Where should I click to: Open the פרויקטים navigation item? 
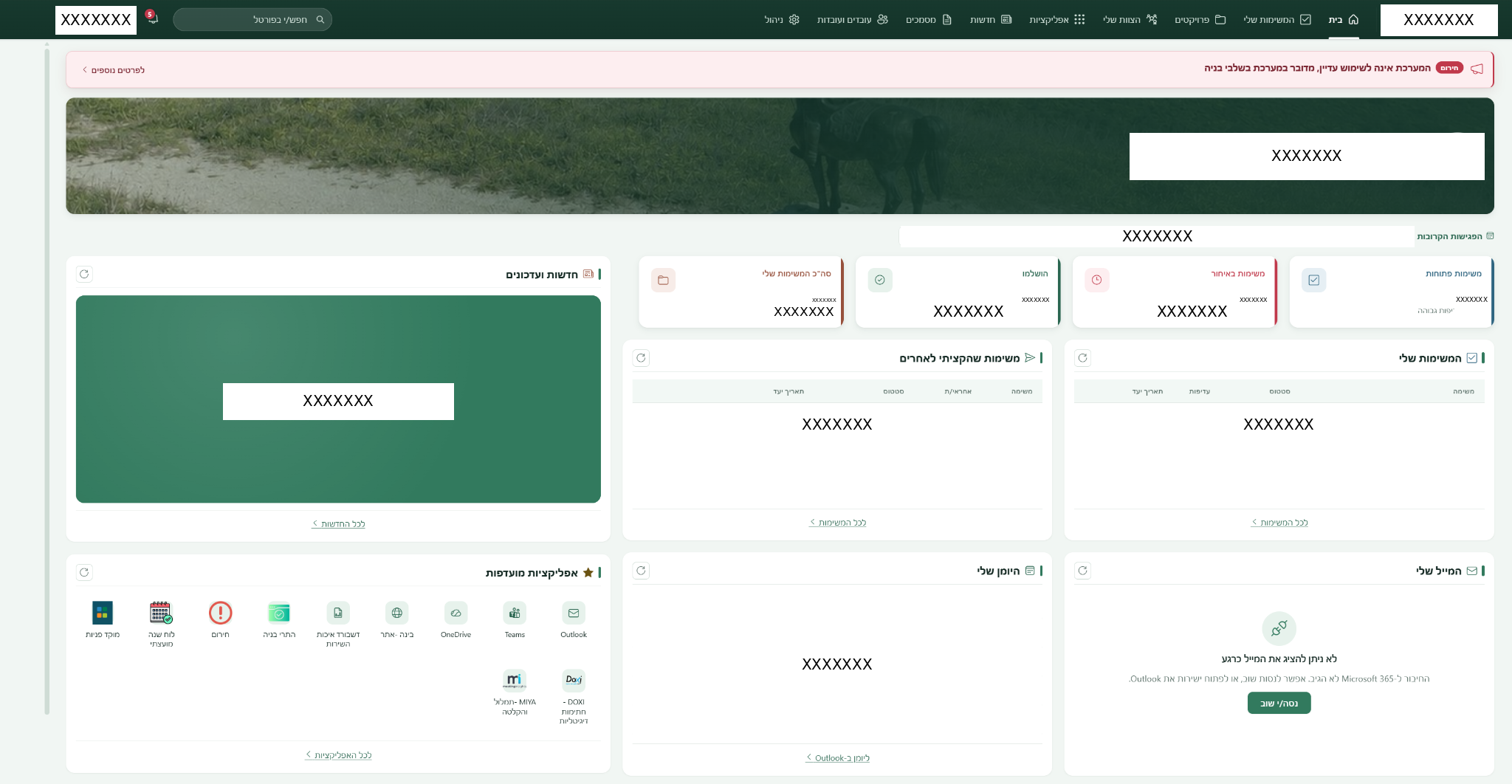1200,20
